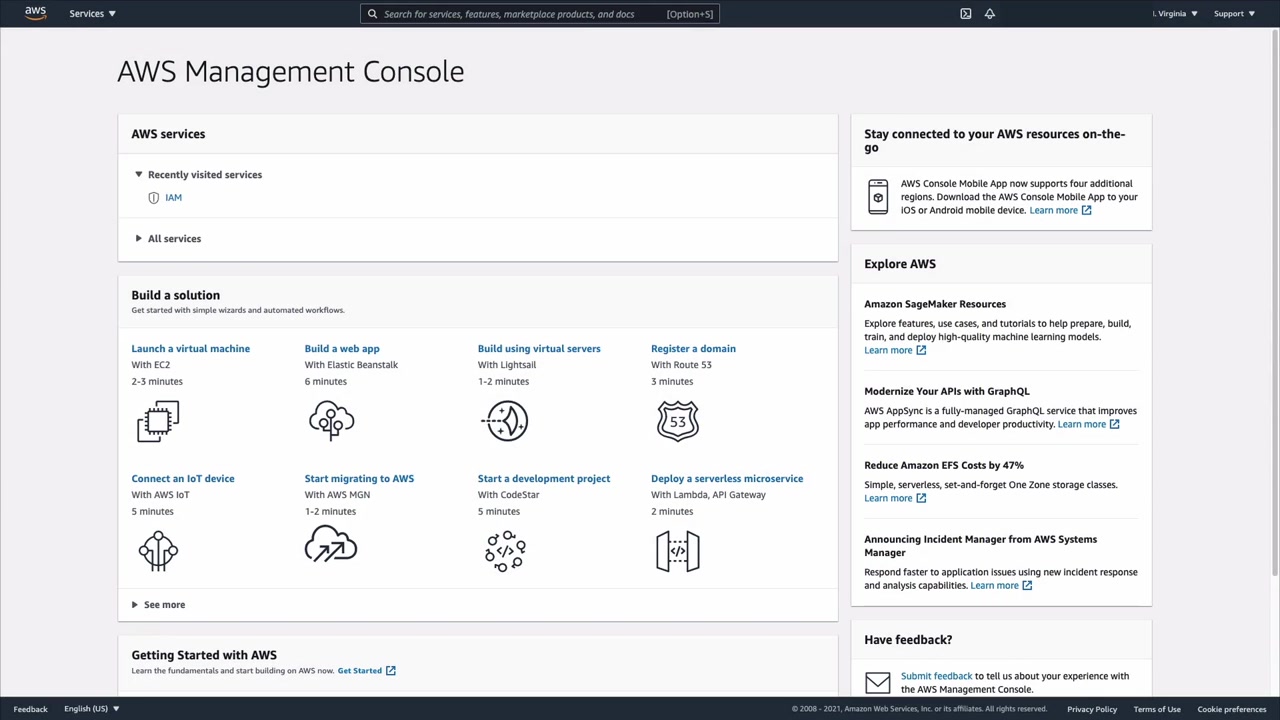
Task: Click the Getting Started with AWS heading
Action: tap(204, 655)
